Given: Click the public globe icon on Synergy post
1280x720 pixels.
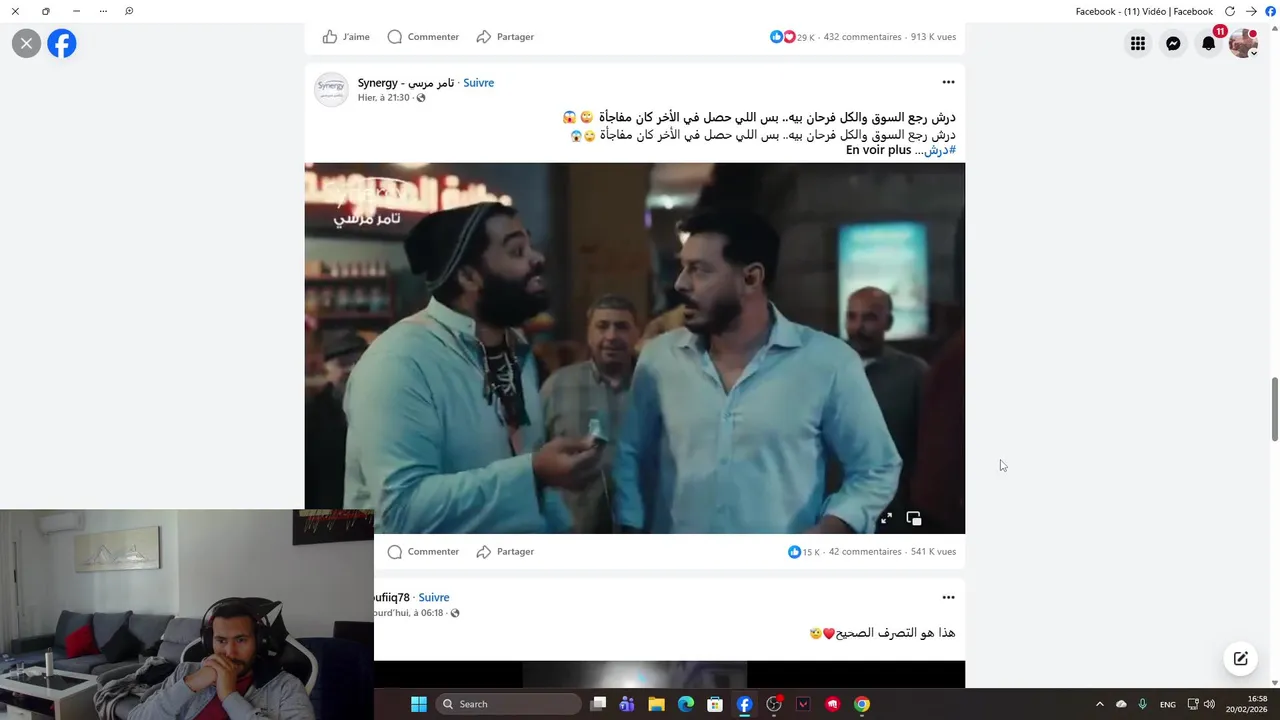Looking at the screenshot, I should (x=421, y=98).
